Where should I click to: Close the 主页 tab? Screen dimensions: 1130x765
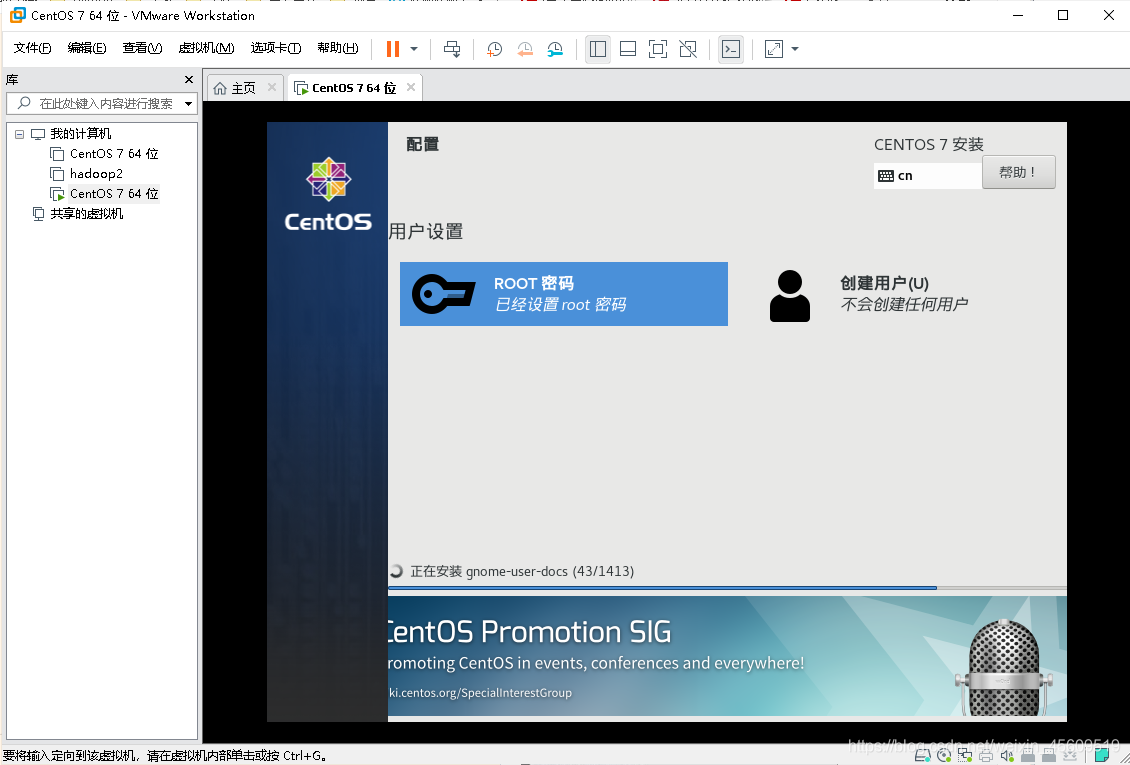pyautogui.click(x=272, y=87)
